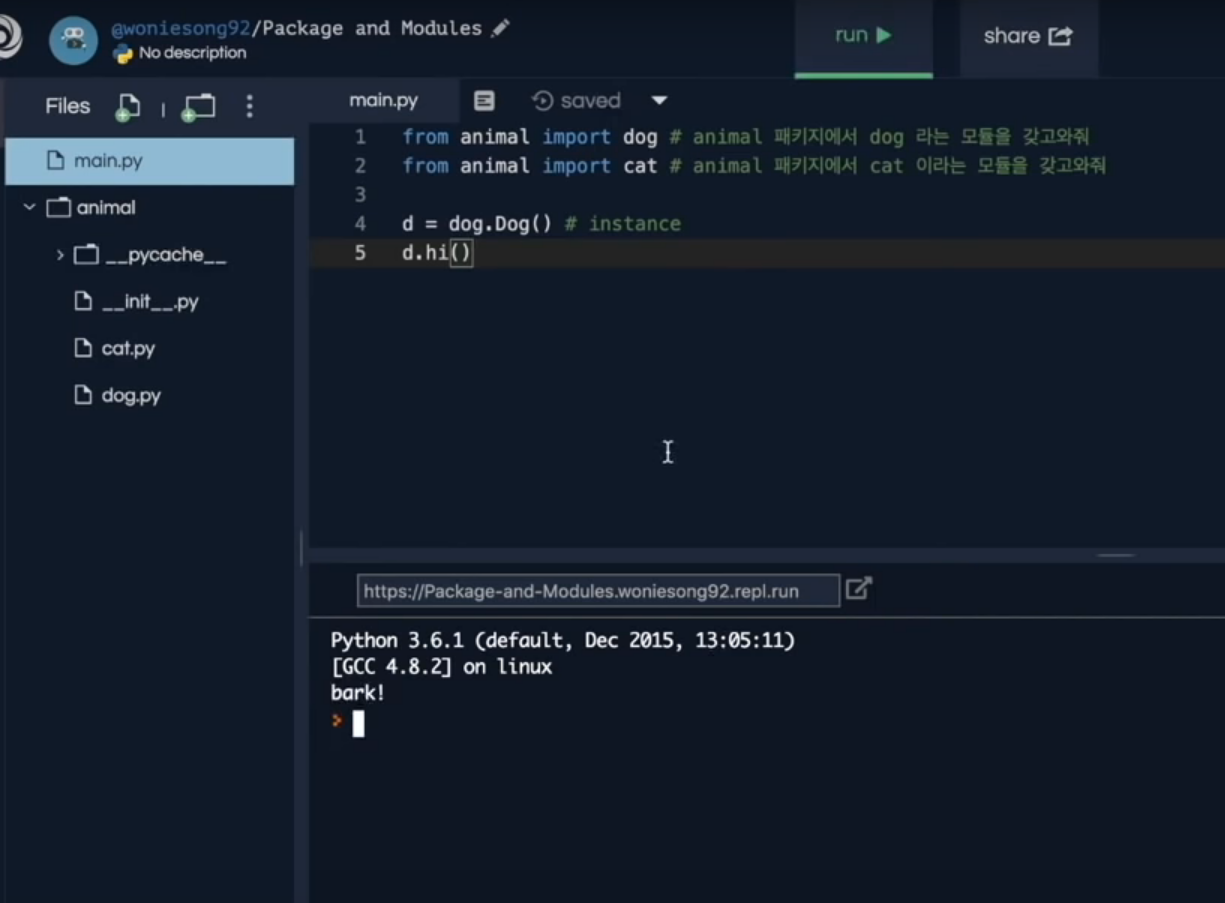The height and width of the screenshot is (903, 1225).
Task: Switch to the main.py tab
Action: click(x=383, y=100)
